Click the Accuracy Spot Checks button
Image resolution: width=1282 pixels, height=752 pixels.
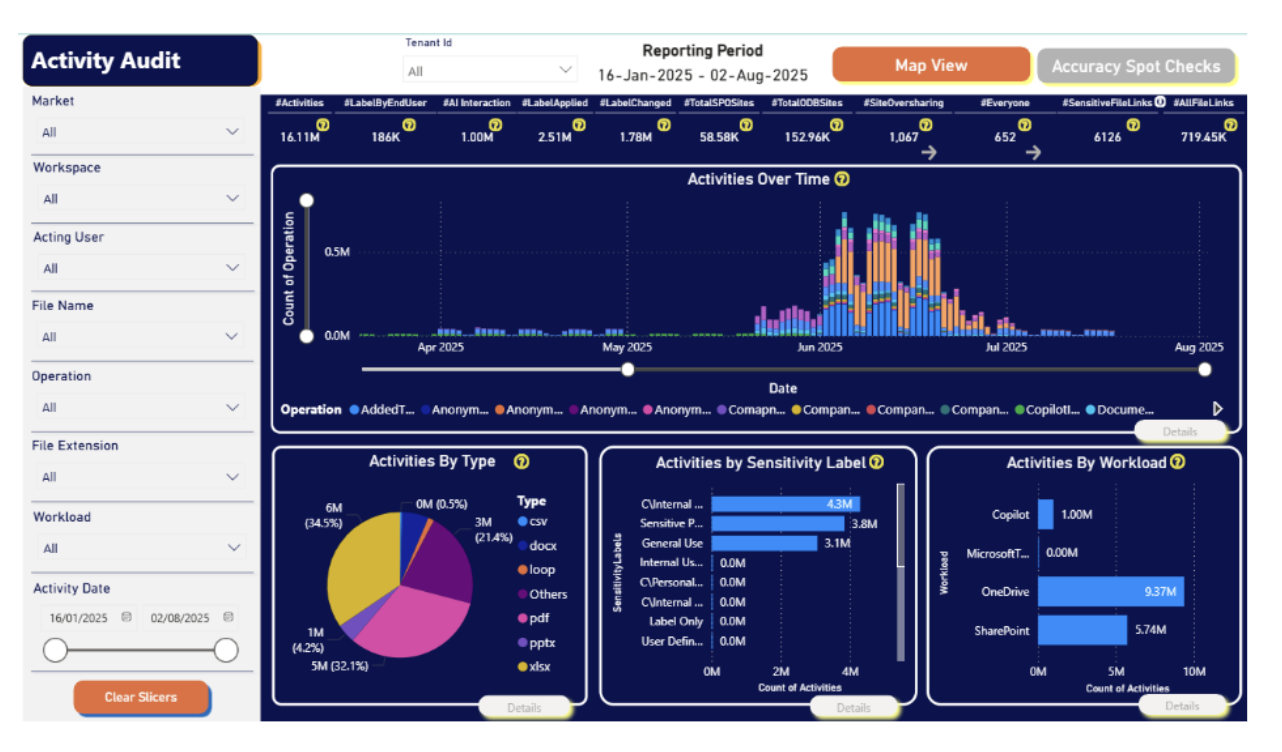(1135, 66)
